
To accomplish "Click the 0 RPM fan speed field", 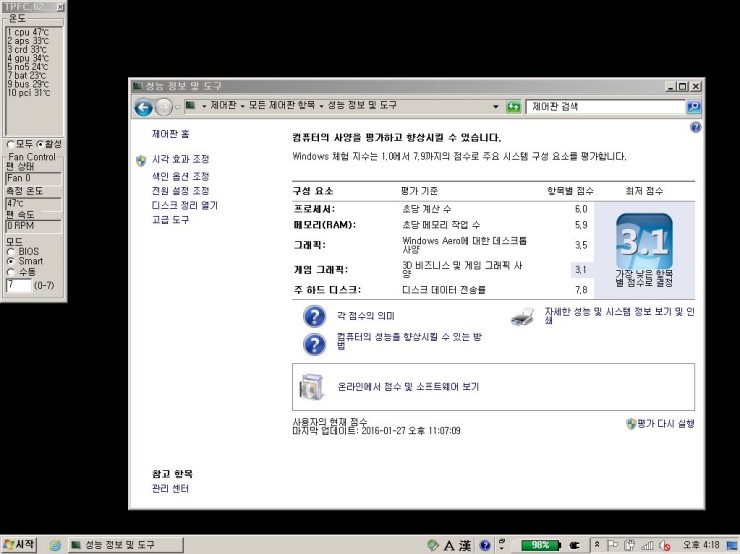I will 34,226.
